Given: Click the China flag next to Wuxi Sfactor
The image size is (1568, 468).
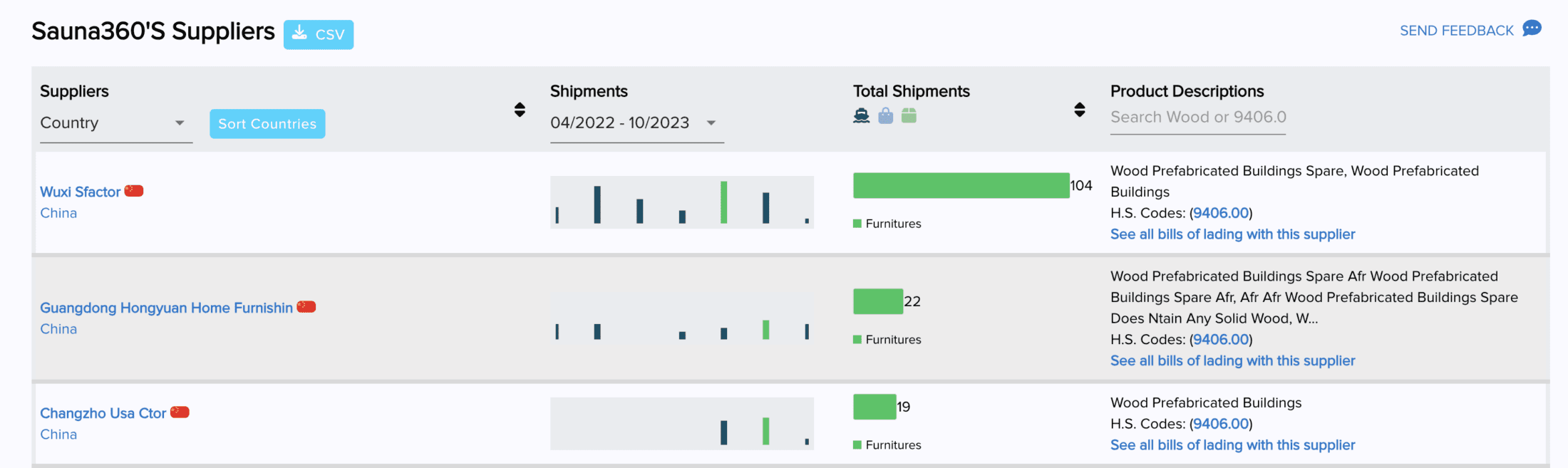Looking at the screenshot, I should 134,191.
